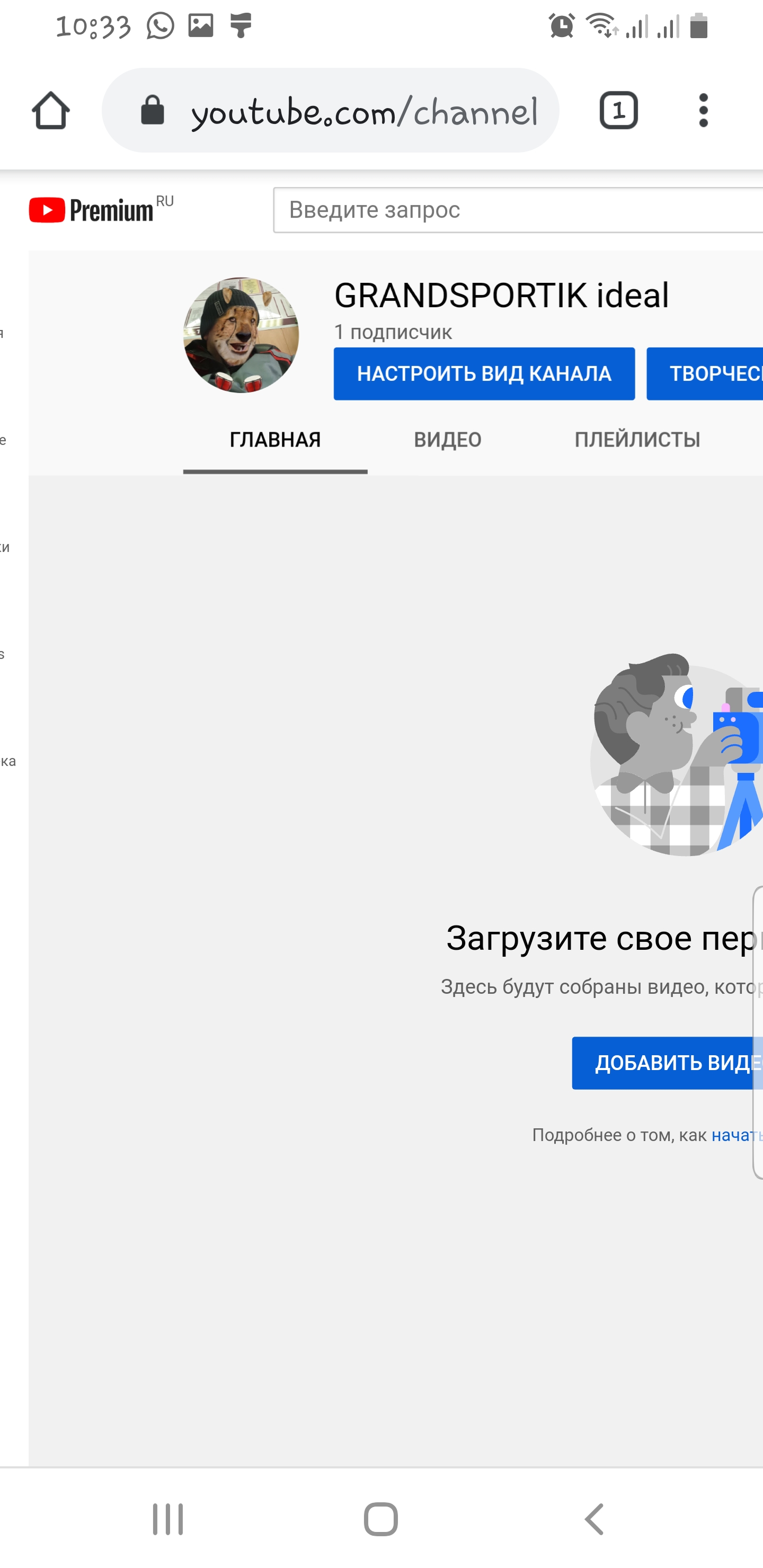The width and height of the screenshot is (763, 1568).
Task: Tap the Android home navigation button
Action: point(381,1519)
